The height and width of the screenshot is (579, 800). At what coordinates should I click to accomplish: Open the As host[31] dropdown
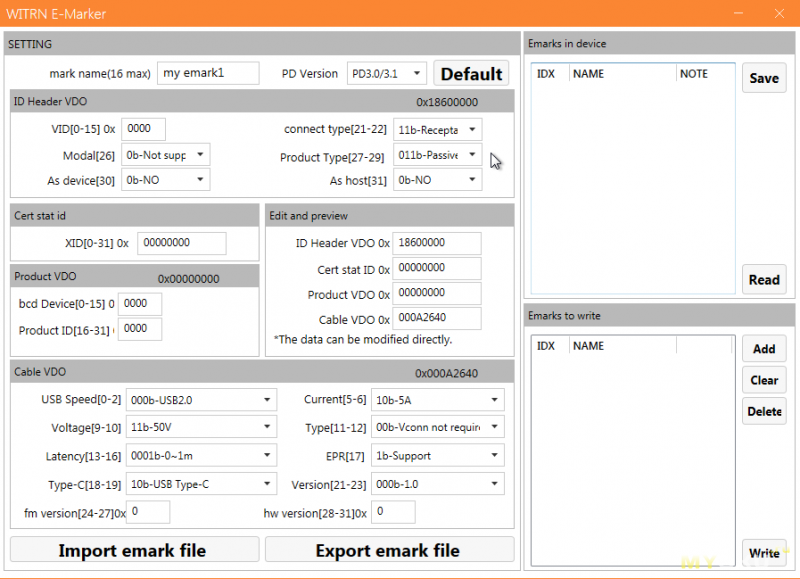coord(437,180)
